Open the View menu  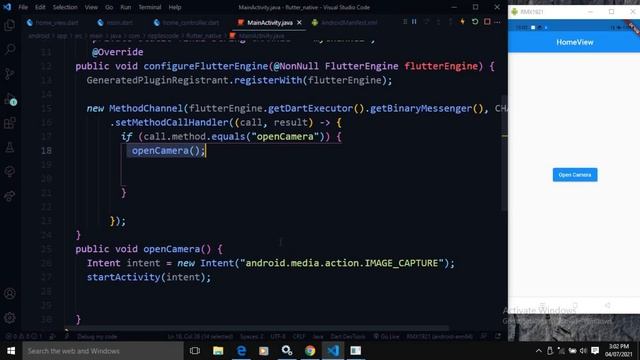click(x=91, y=7)
